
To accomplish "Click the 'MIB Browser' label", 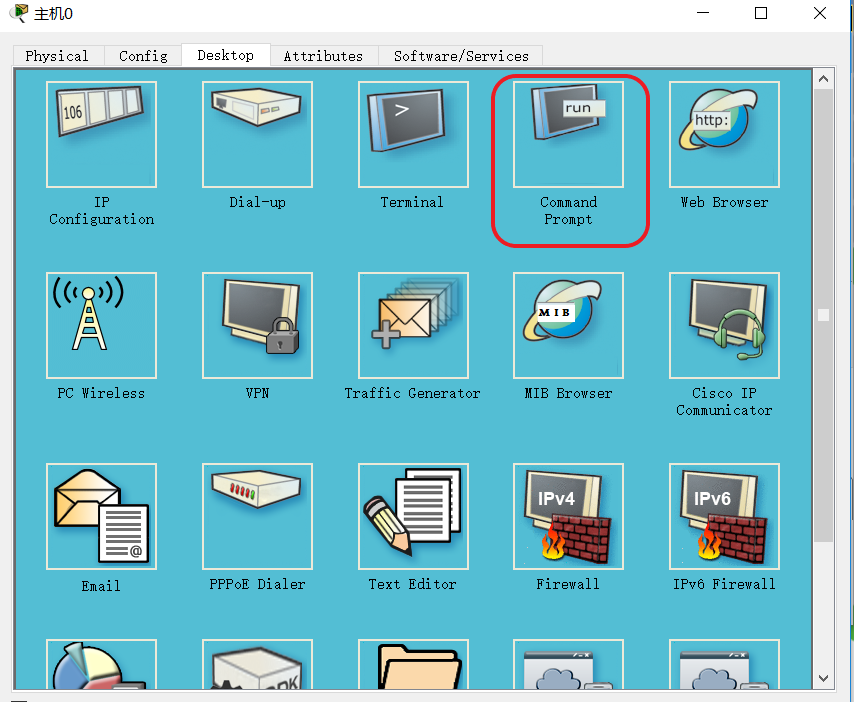I will coord(568,393).
